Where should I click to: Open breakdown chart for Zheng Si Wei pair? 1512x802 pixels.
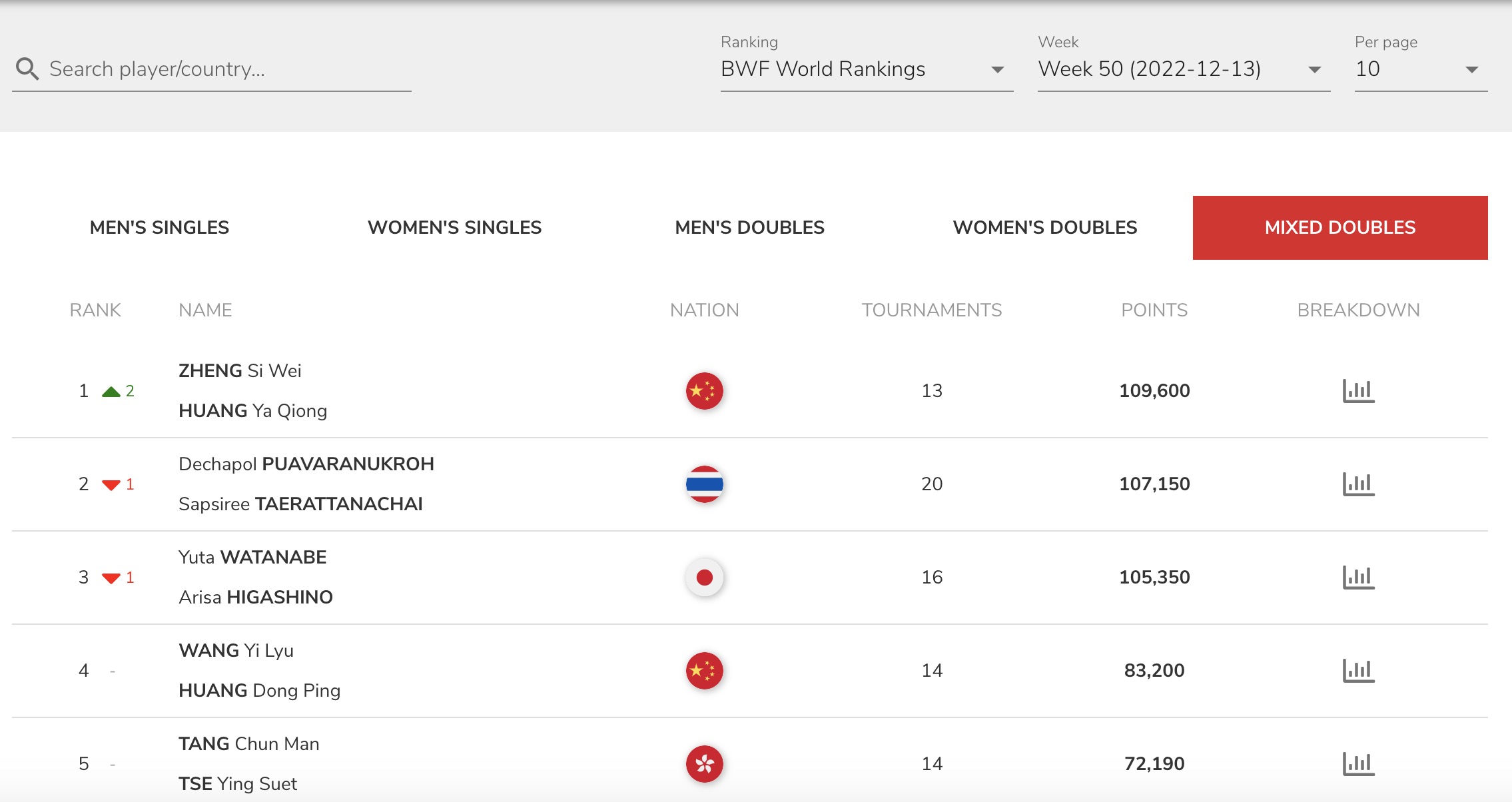click(1358, 391)
